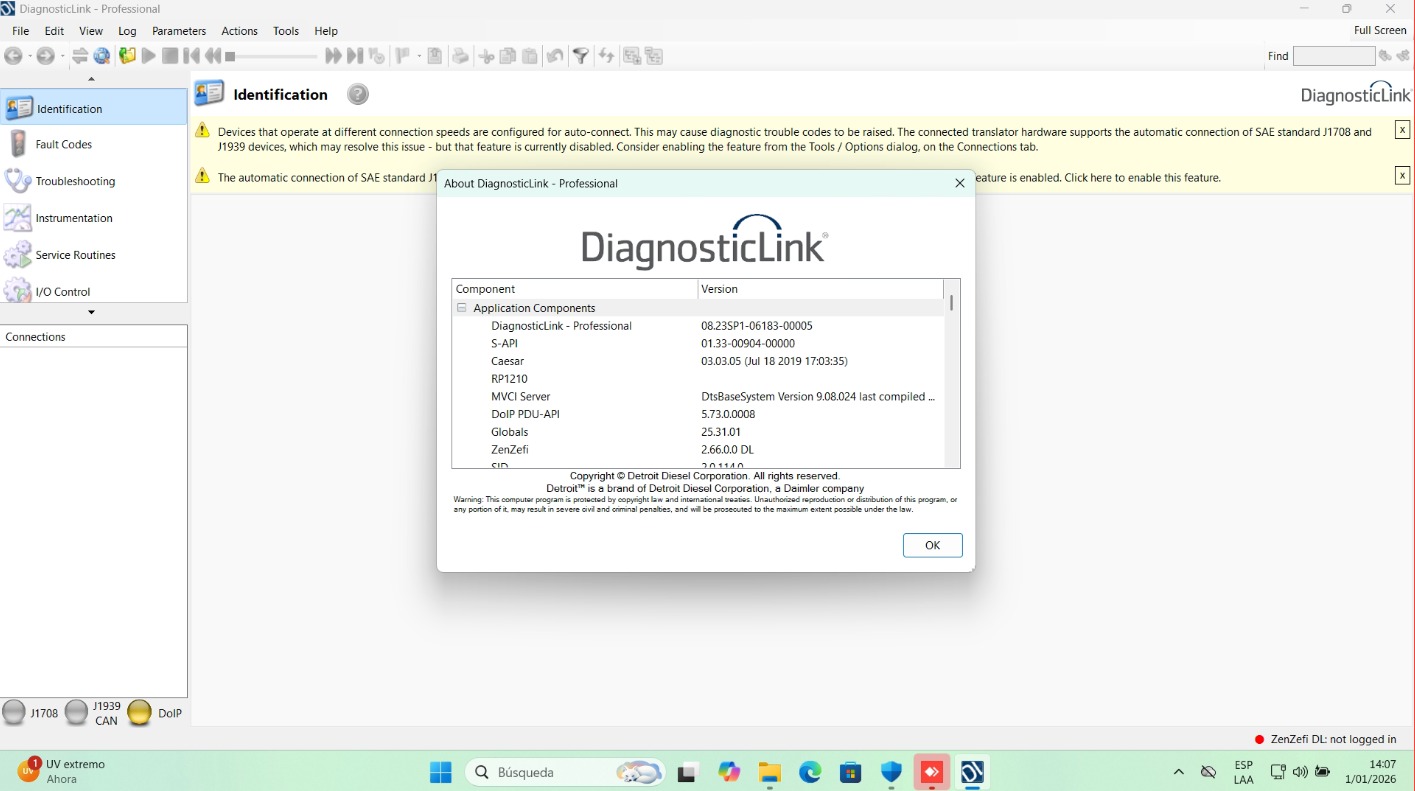Open the Edit menu
Image resolution: width=1415 pixels, height=791 pixels.
54,31
